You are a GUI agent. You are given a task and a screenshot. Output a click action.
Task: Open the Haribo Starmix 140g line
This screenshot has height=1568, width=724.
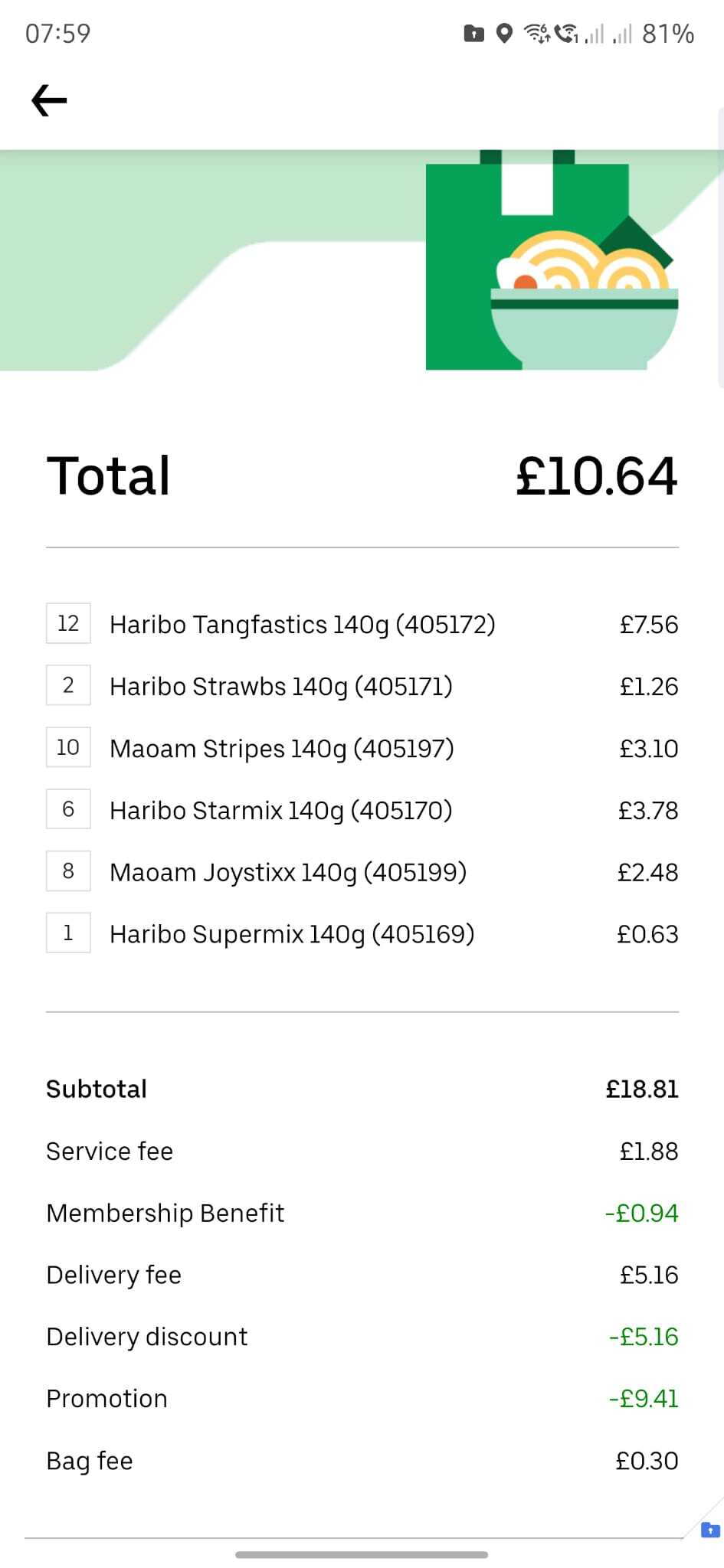coord(281,810)
